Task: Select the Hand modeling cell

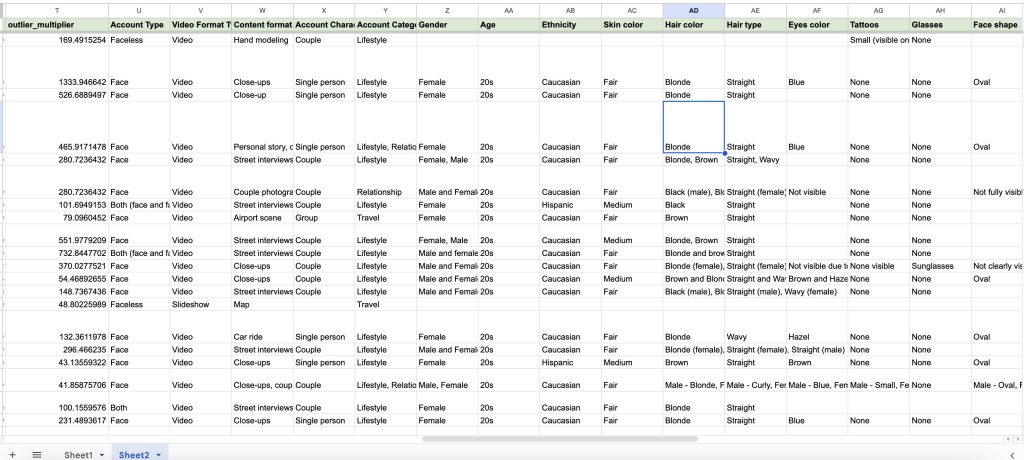Action: [x=261, y=40]
